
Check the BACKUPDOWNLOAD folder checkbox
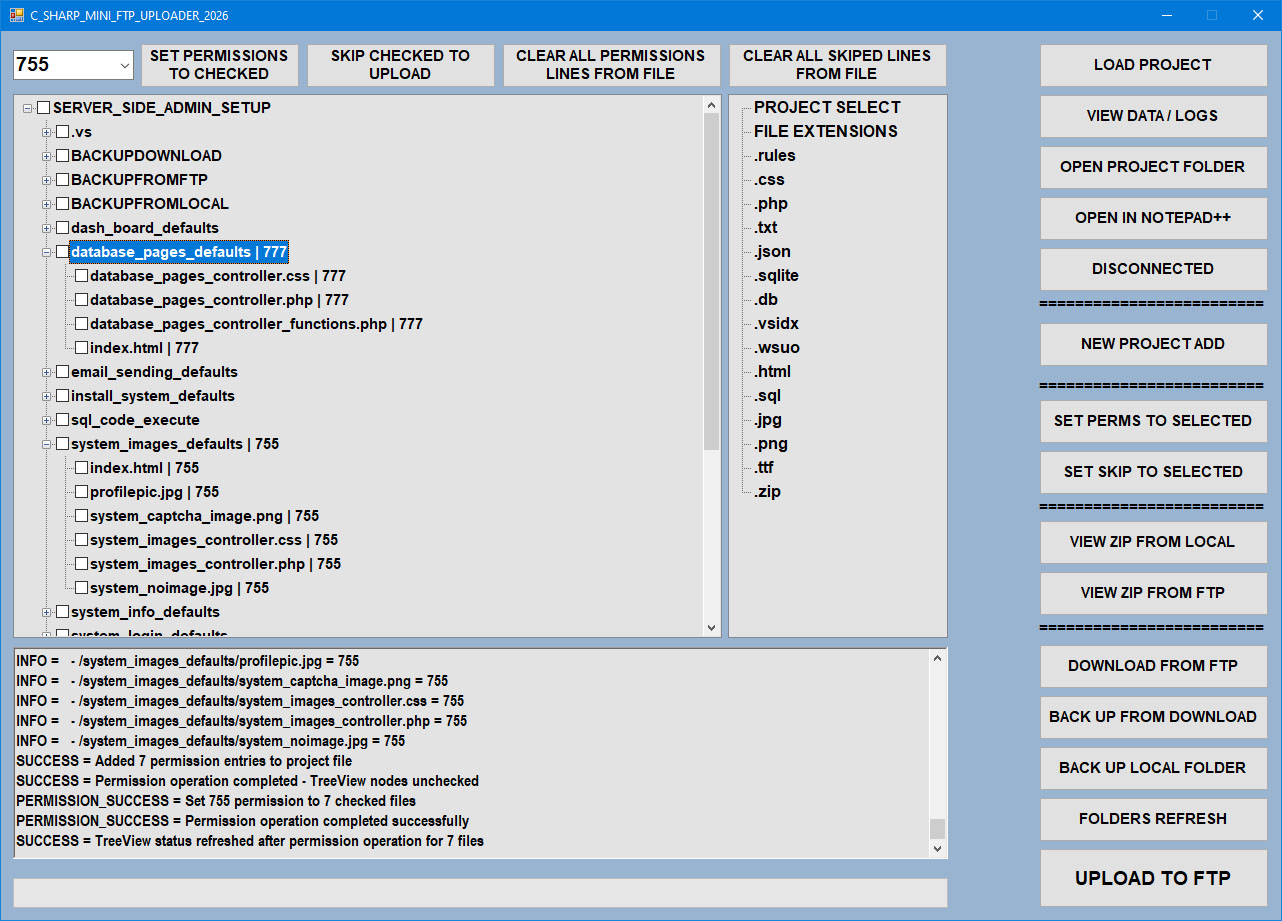click(62, 156)
